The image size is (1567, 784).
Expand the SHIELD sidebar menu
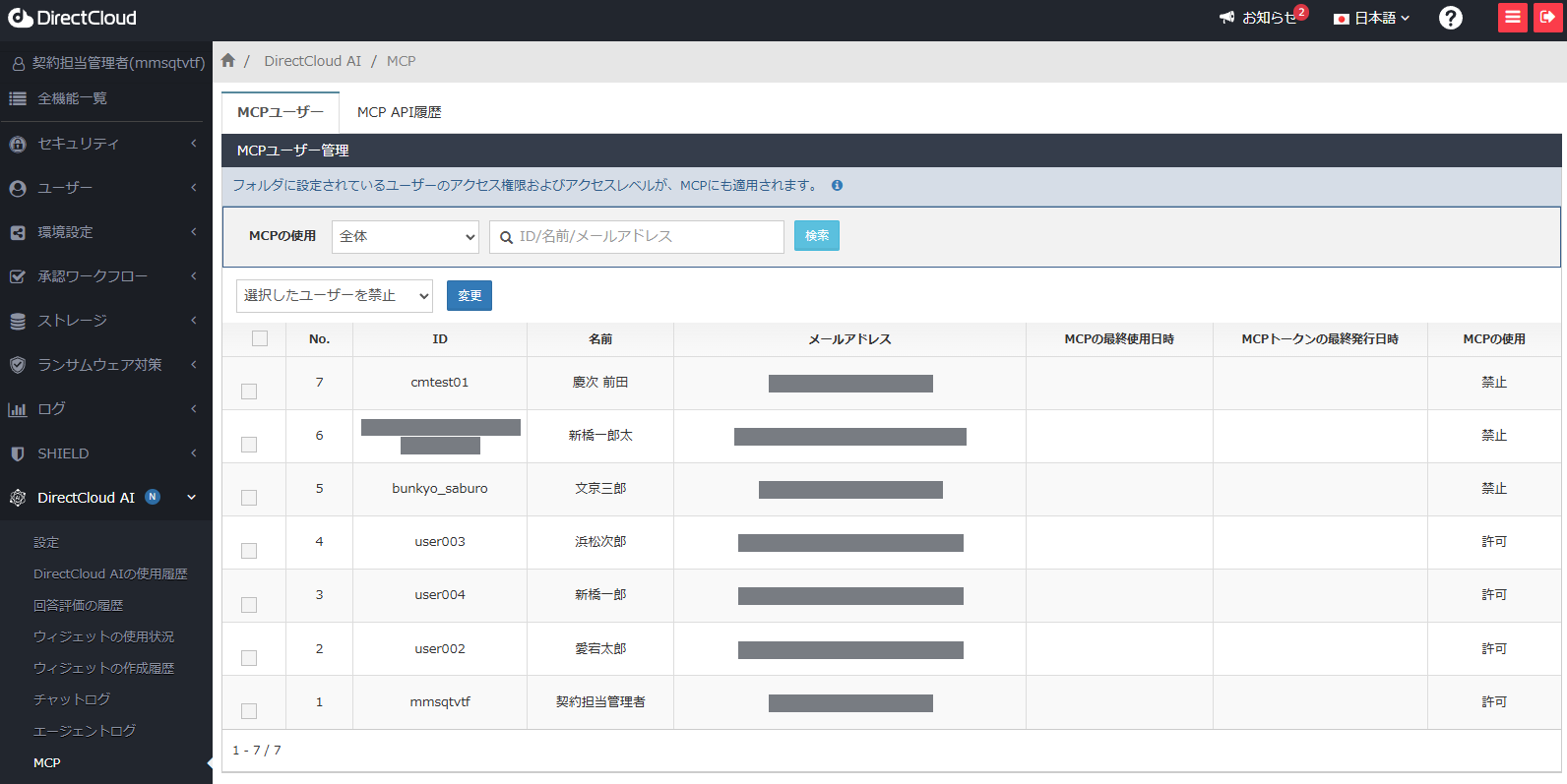point(106,453)
